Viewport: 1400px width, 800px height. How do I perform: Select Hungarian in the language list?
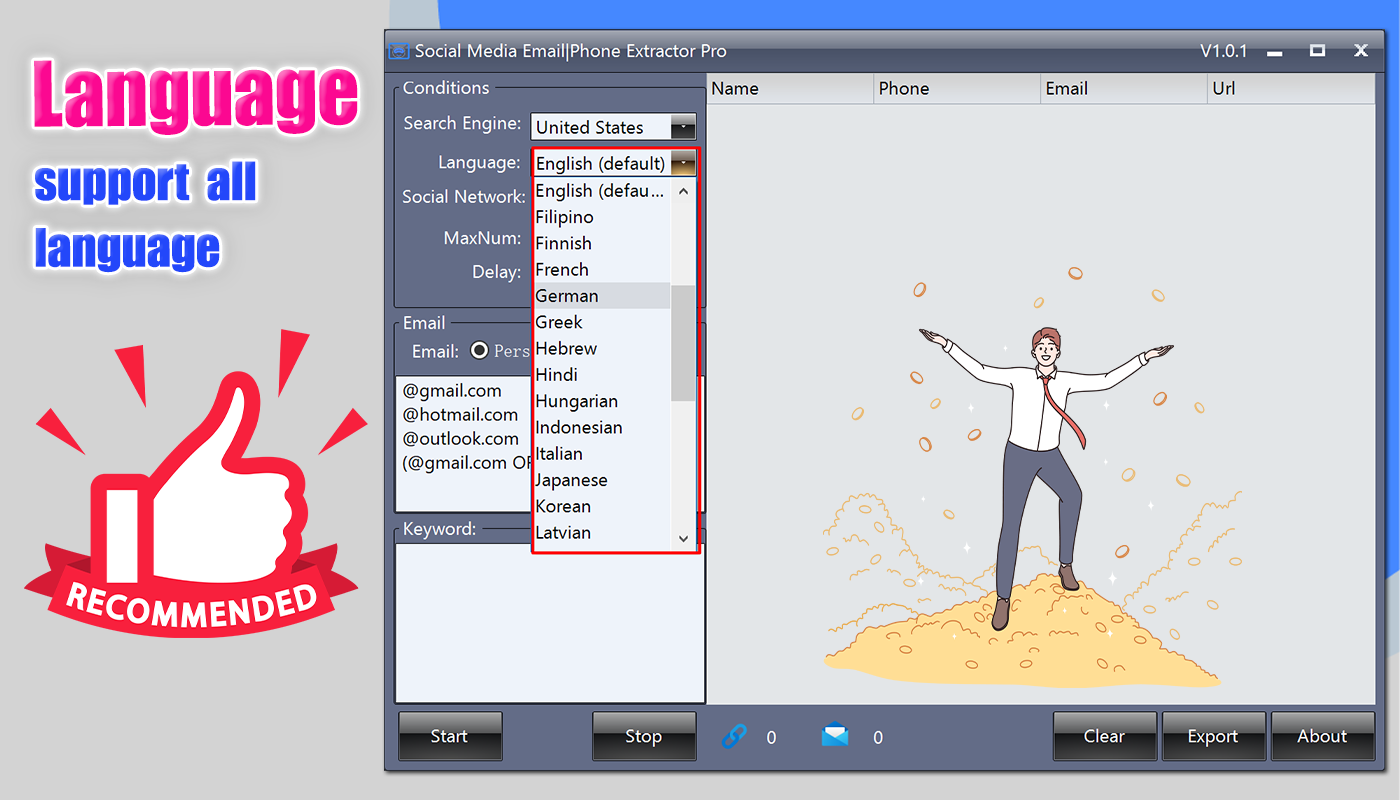[x=601, y=401]
